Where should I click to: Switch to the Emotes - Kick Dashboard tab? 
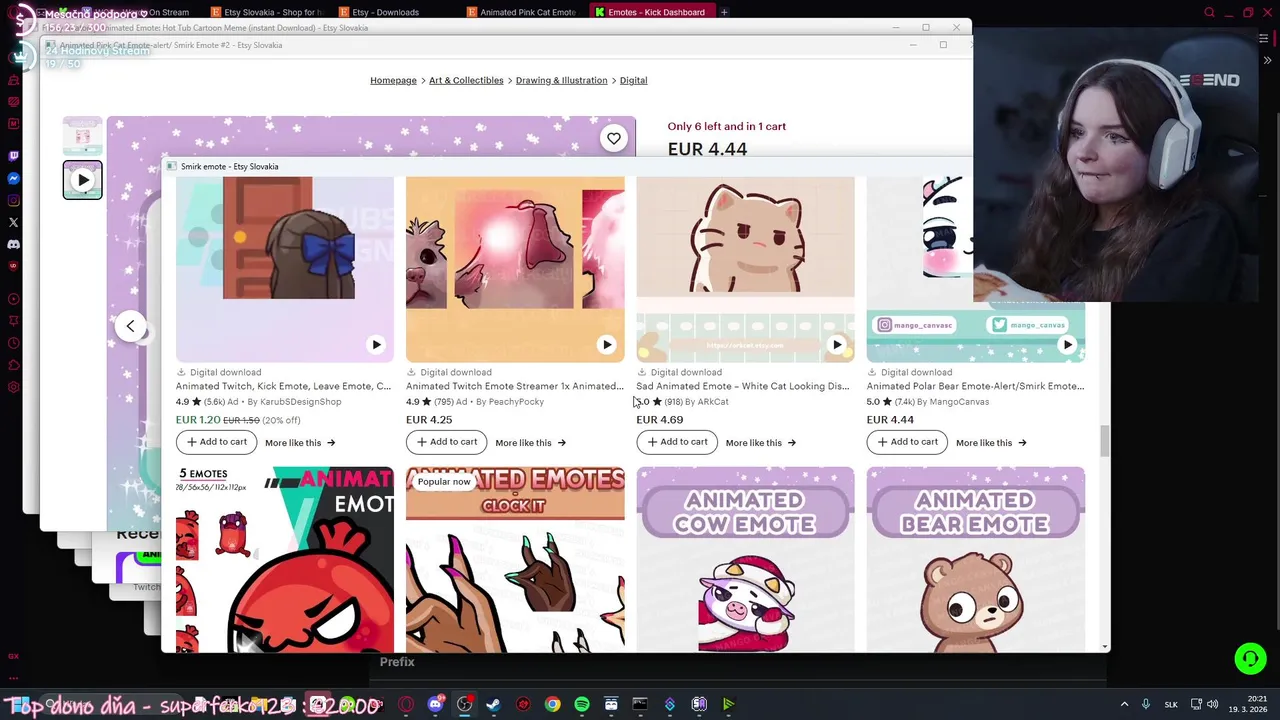[x=650, y=12]
